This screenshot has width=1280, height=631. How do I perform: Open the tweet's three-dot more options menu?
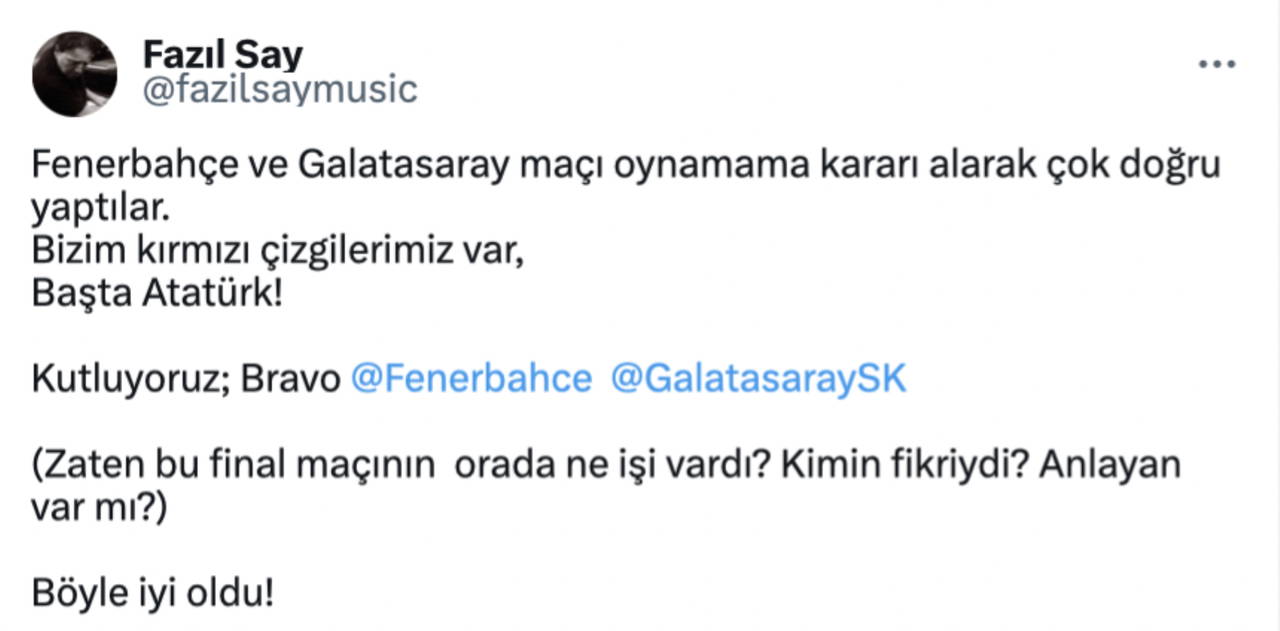pos(1216,64)
